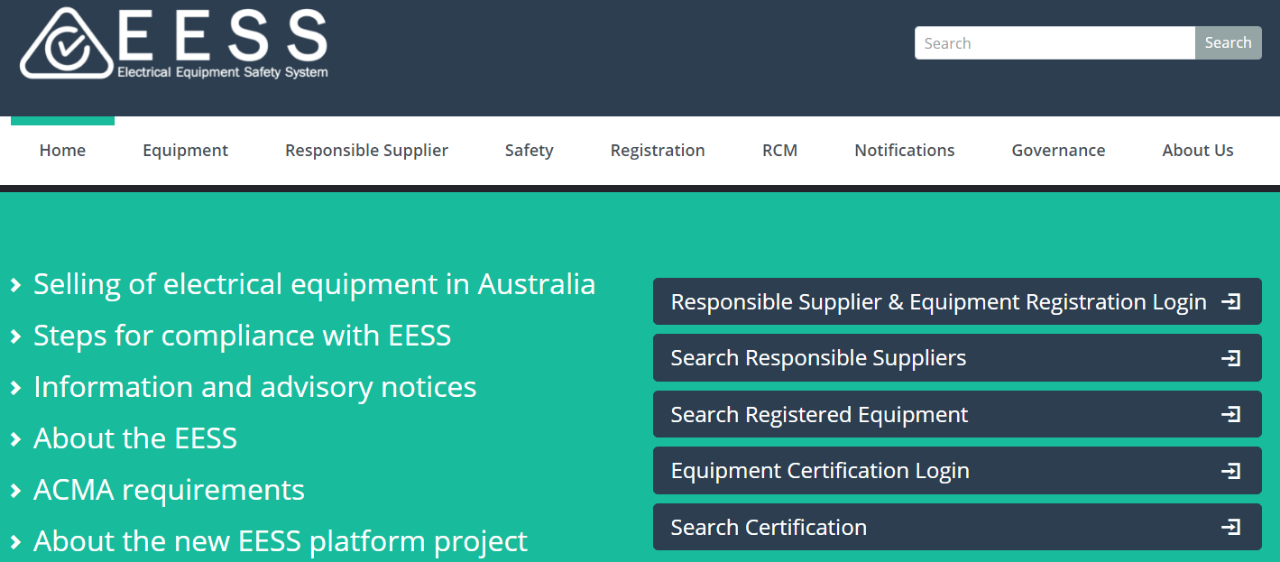Click login arrow icon on Responsible Supplier & Equipment Registration Login

[x=1232, y=301]
